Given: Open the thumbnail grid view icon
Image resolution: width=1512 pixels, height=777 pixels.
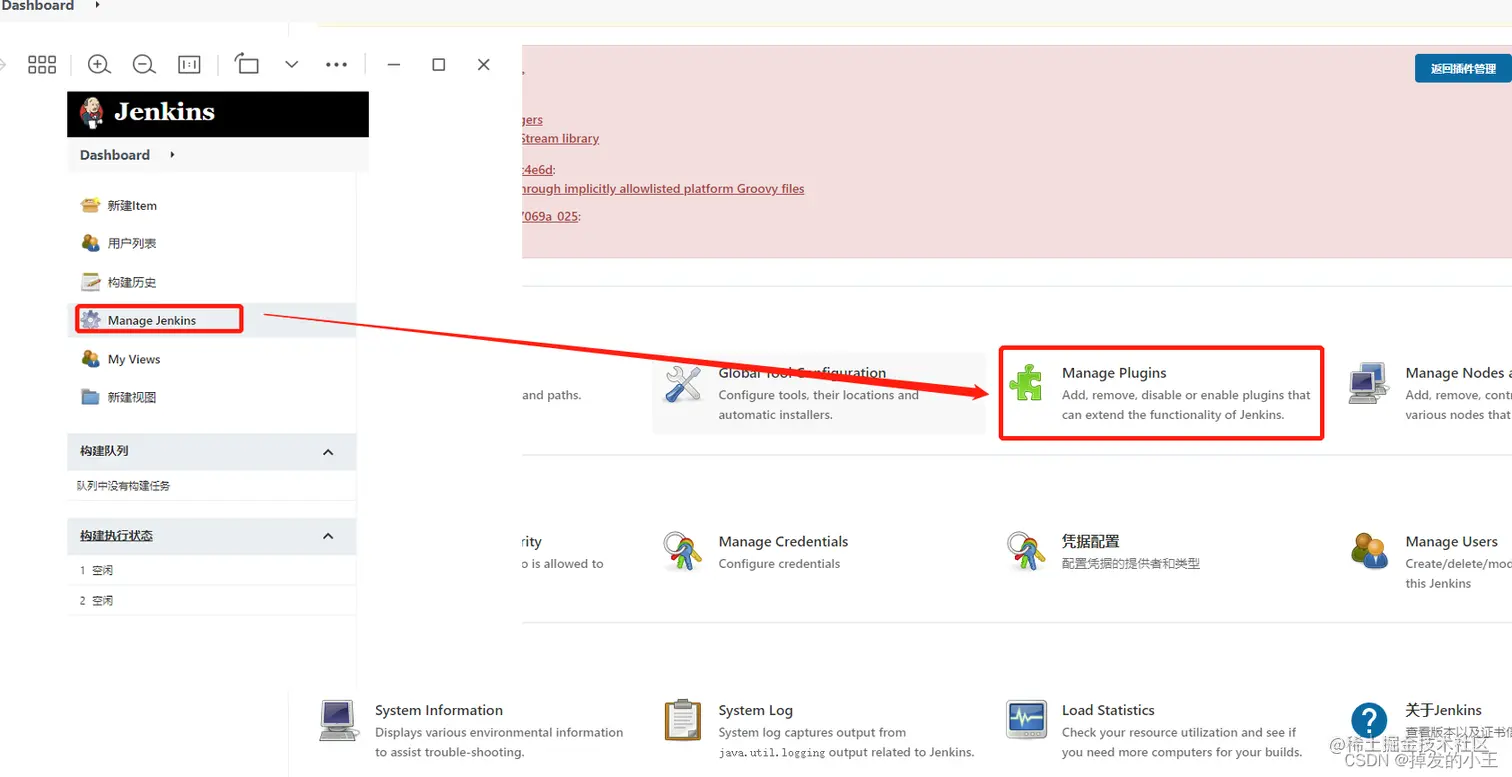Looking at the screenshot, I should click(x=42, y=64).
